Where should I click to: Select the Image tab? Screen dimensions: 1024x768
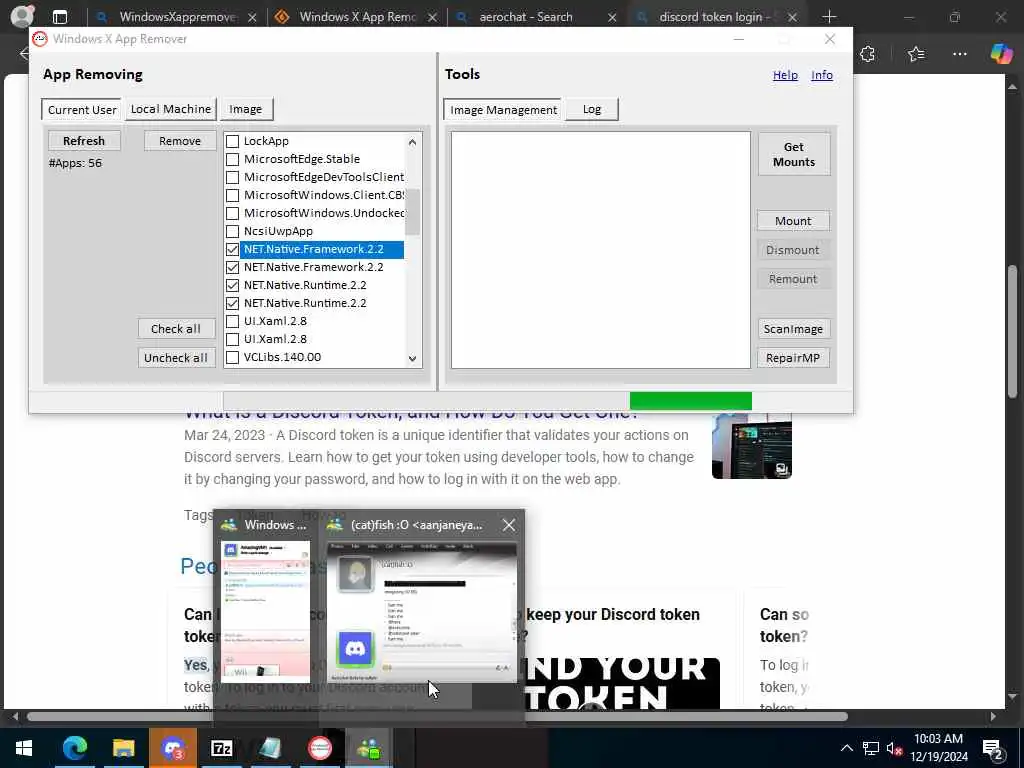click(246, 108)
